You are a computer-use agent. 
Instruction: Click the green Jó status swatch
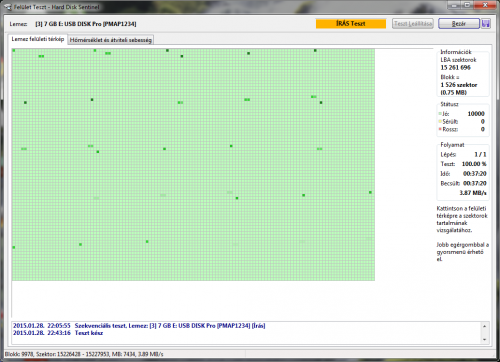pyautogui.click(x=440, y=114)
